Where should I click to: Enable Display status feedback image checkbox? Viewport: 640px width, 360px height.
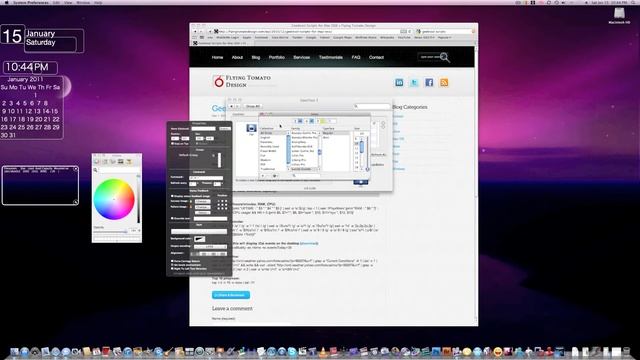(x=172, y=196)
